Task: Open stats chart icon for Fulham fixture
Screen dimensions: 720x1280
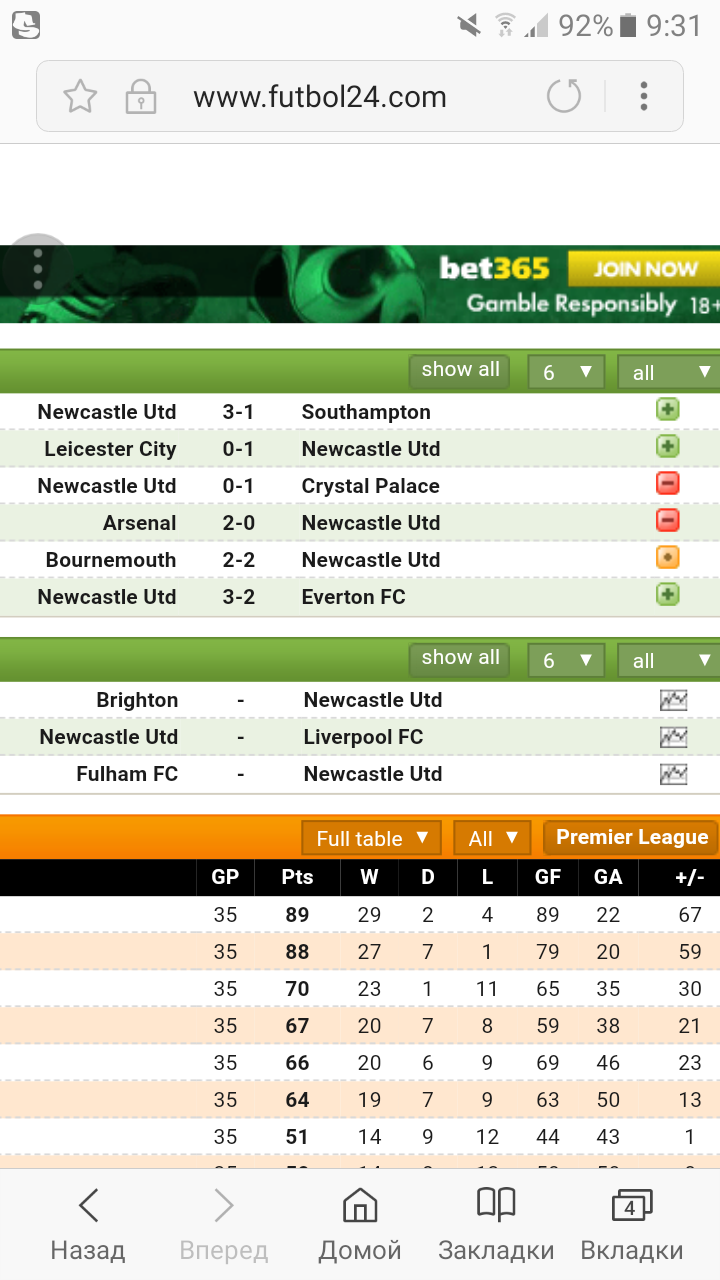Action: (673, 774)
